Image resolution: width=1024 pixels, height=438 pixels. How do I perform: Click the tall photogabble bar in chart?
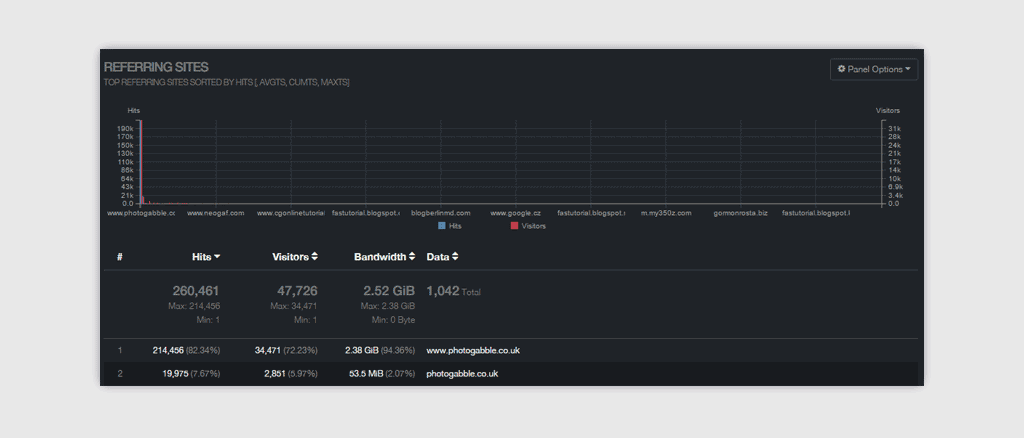140,163
